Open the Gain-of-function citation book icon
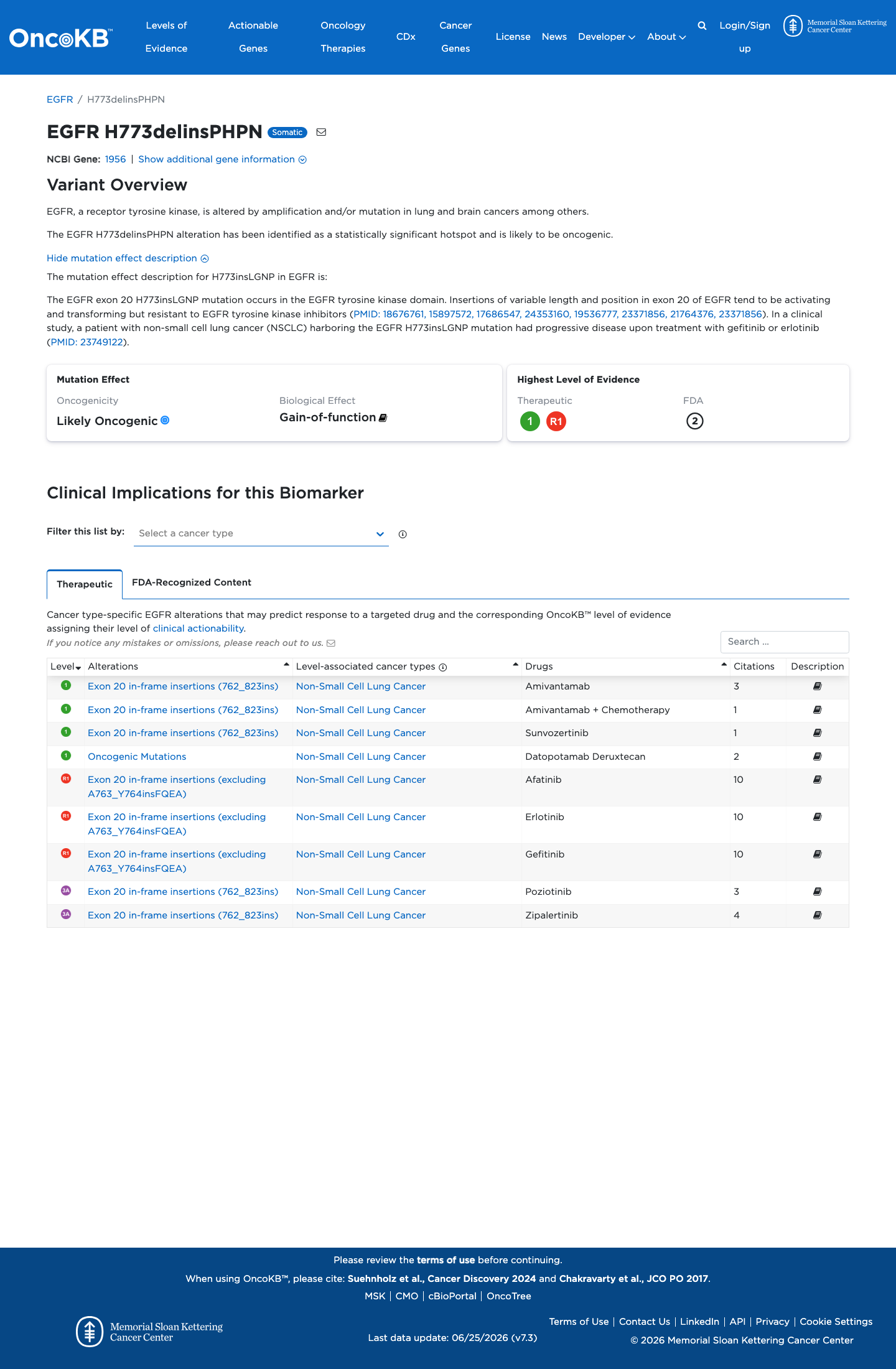 [x=383, y=418]
